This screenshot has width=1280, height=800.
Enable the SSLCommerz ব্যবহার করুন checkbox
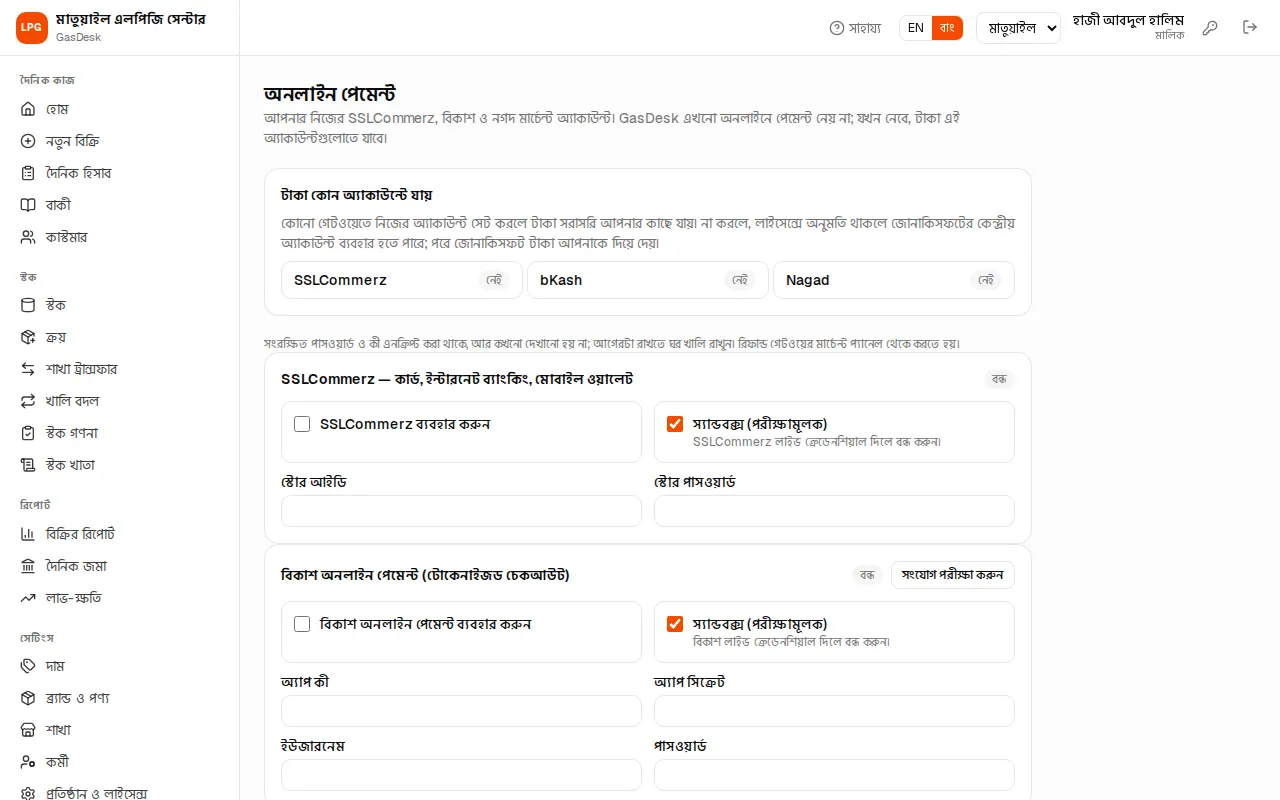pyautogui.click(x=302, y=424)
